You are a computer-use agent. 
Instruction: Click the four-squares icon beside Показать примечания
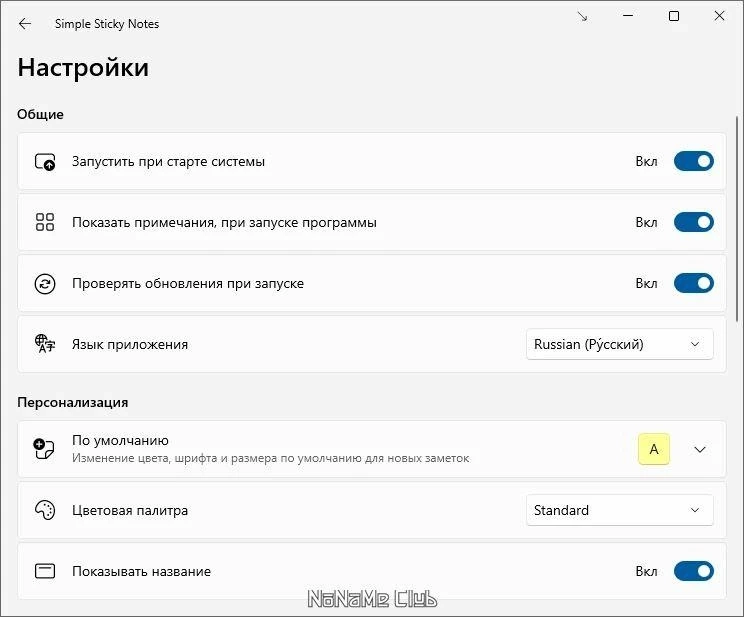pos(45,222)
